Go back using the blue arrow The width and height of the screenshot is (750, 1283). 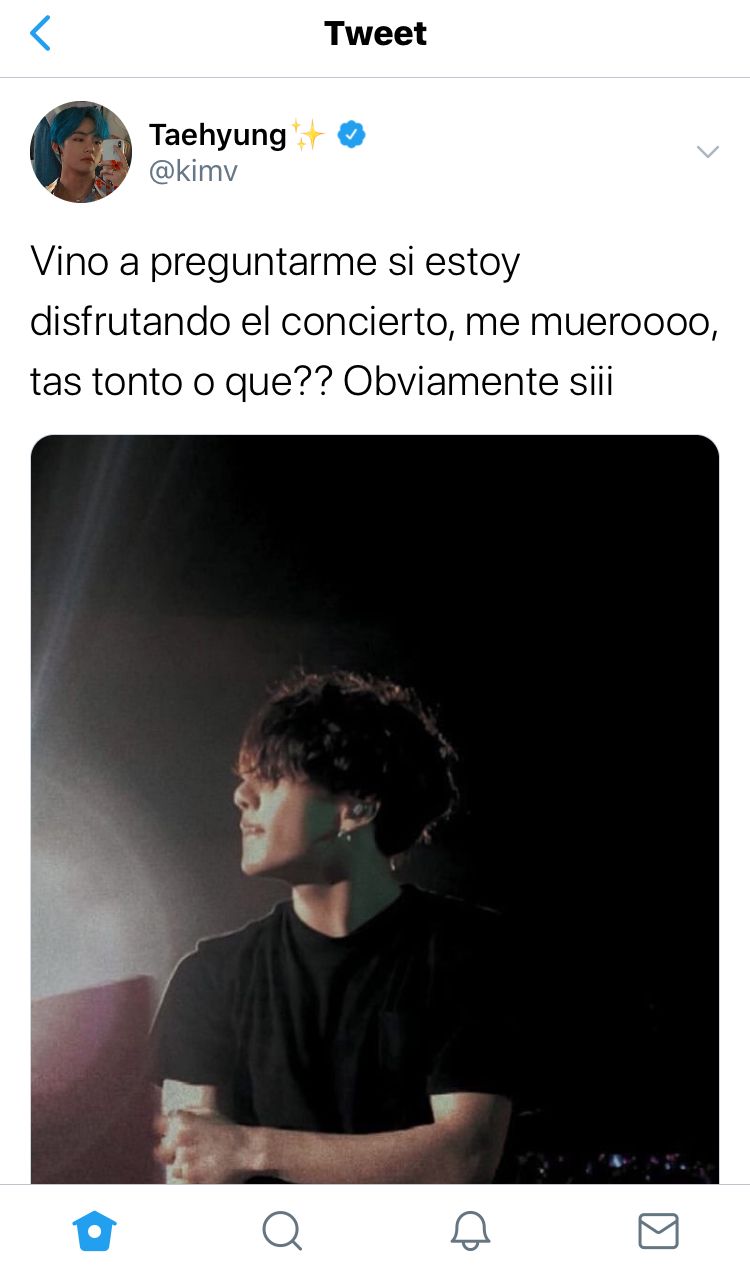40,34
